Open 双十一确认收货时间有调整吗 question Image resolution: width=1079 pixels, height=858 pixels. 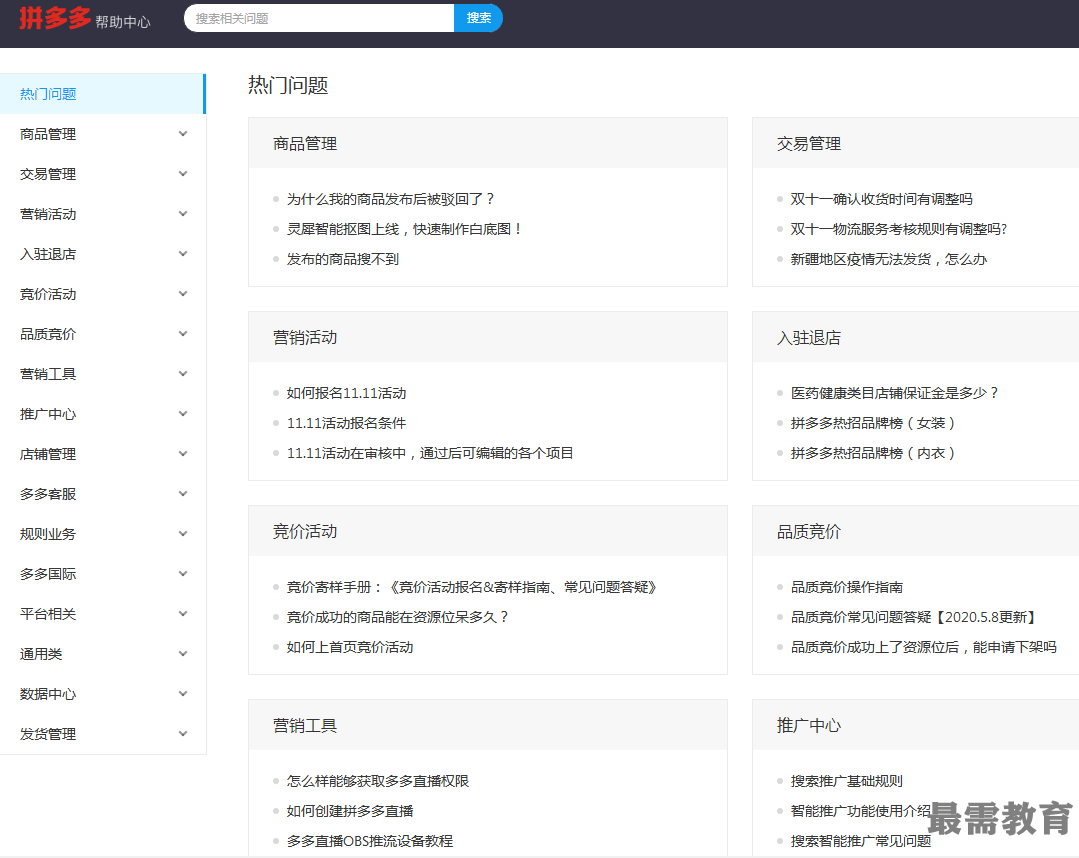(882, 199)
